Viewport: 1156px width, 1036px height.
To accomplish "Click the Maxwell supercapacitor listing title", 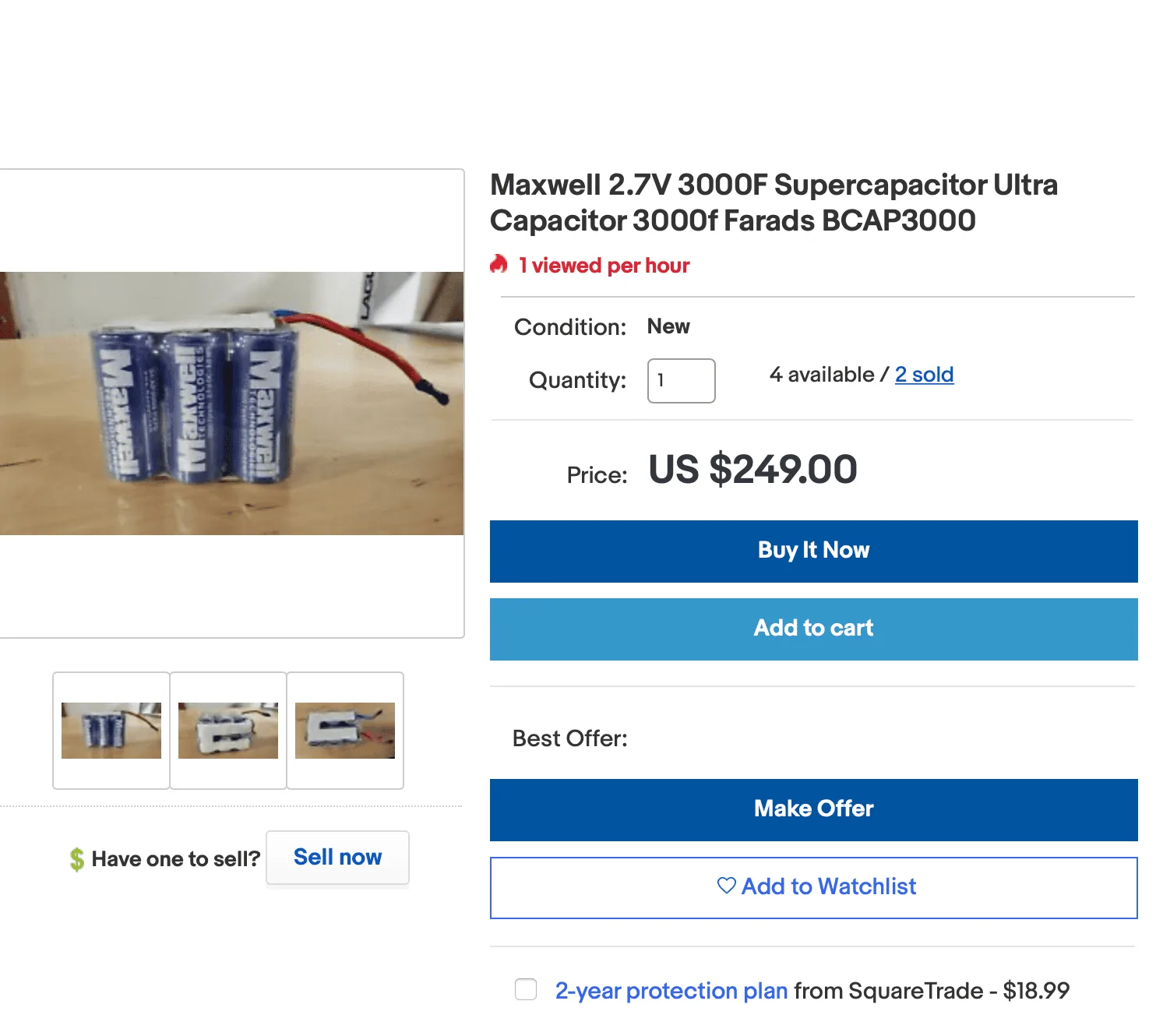I will (774, 203).
